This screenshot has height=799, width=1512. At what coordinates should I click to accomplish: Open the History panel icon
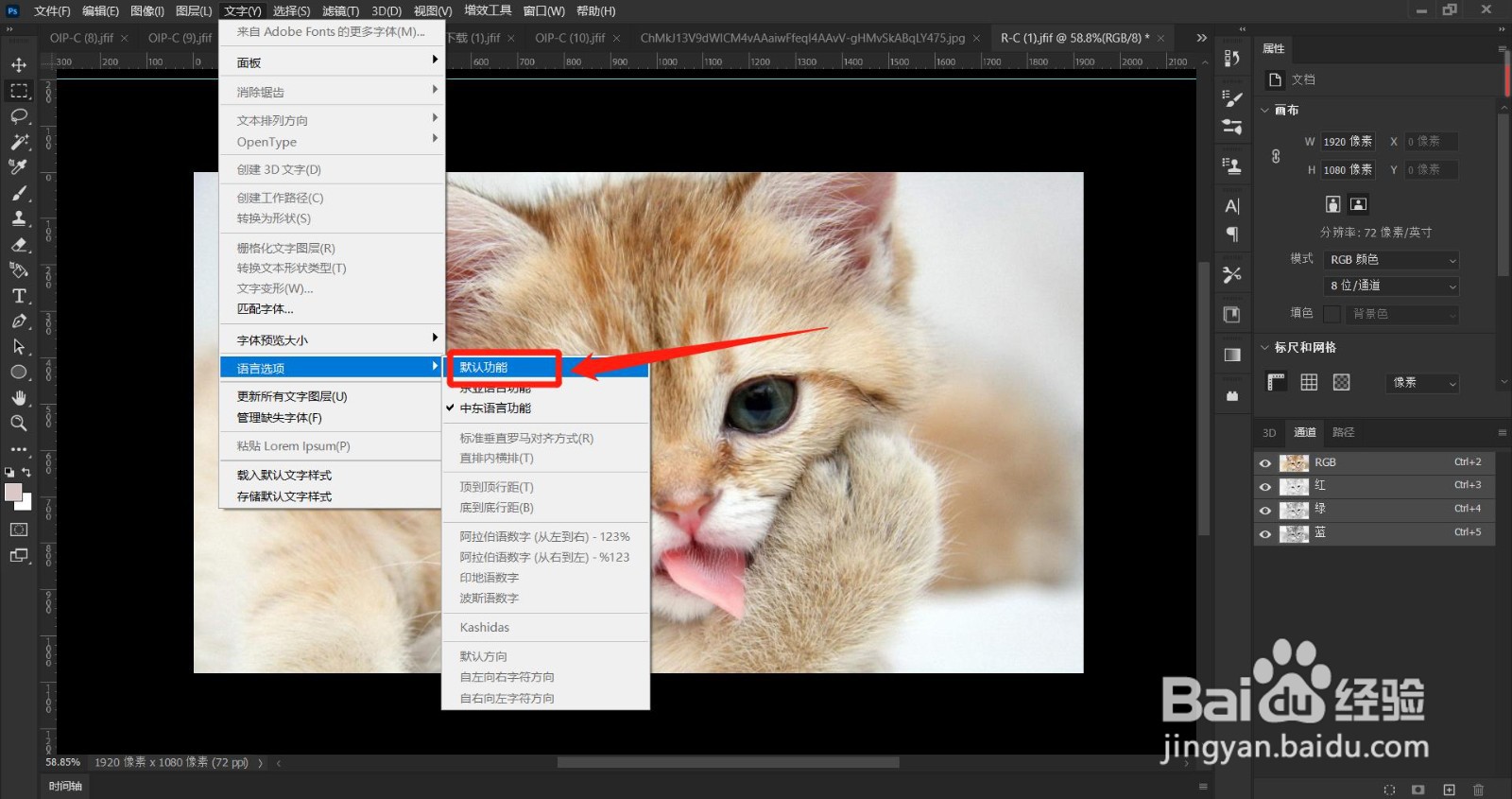click(x=1232, y=59)
